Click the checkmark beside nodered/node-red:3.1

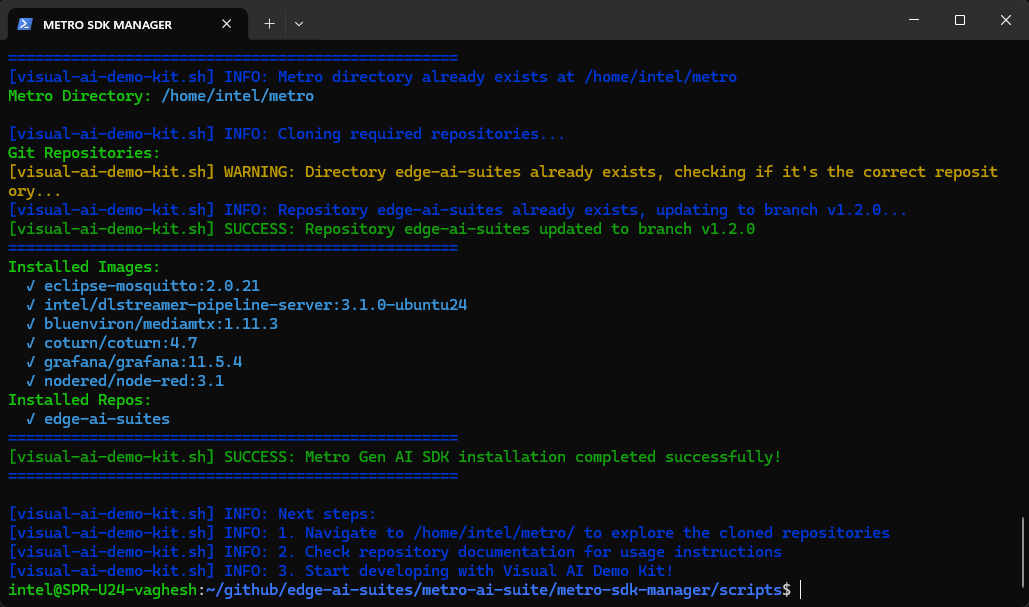click(x=32, y=381)
